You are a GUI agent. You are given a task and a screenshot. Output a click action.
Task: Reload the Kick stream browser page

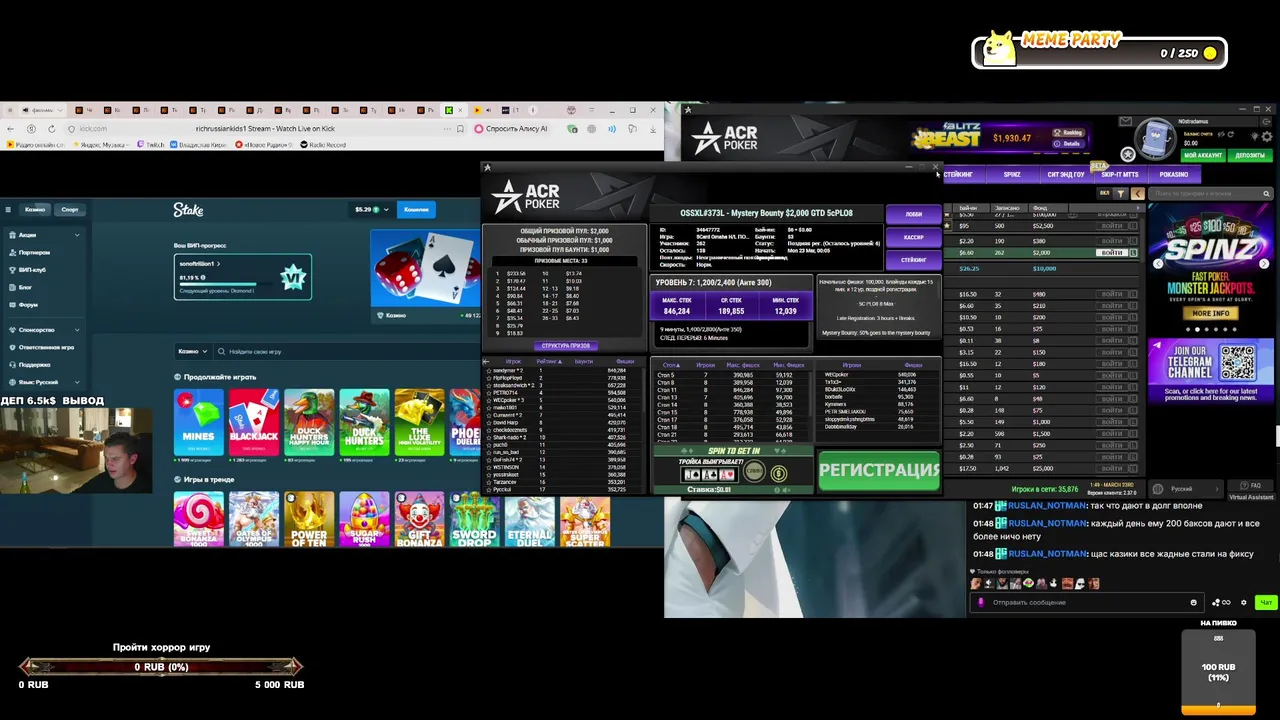click(x=52, y=129)
